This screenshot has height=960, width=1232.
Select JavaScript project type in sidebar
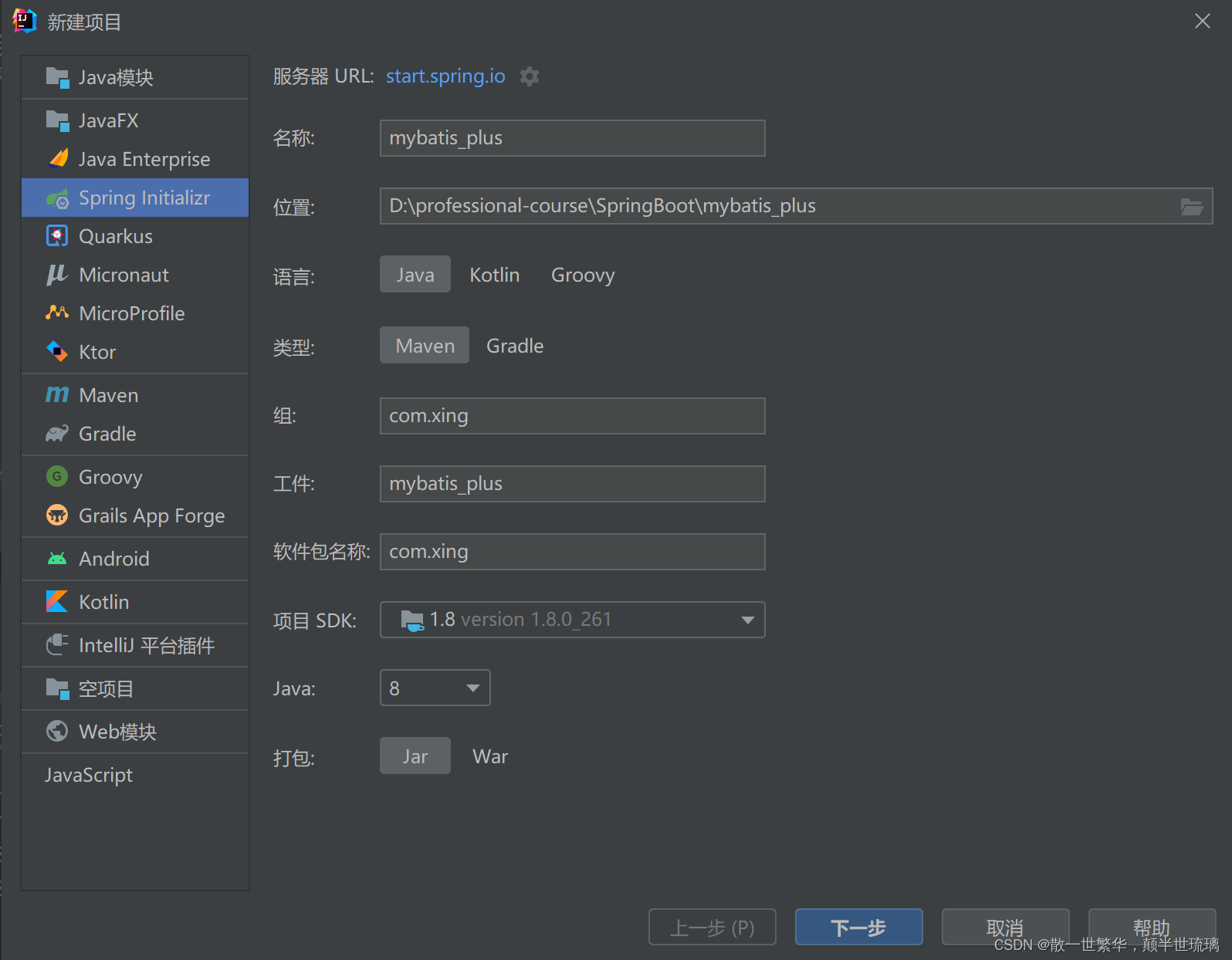click(135, 775)
